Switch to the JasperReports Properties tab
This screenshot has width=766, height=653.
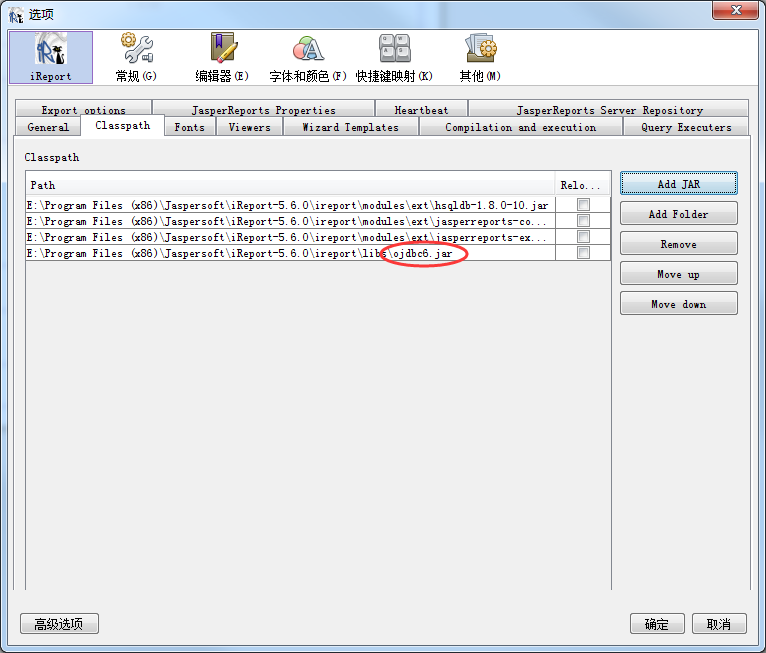[x=263, y=108]
